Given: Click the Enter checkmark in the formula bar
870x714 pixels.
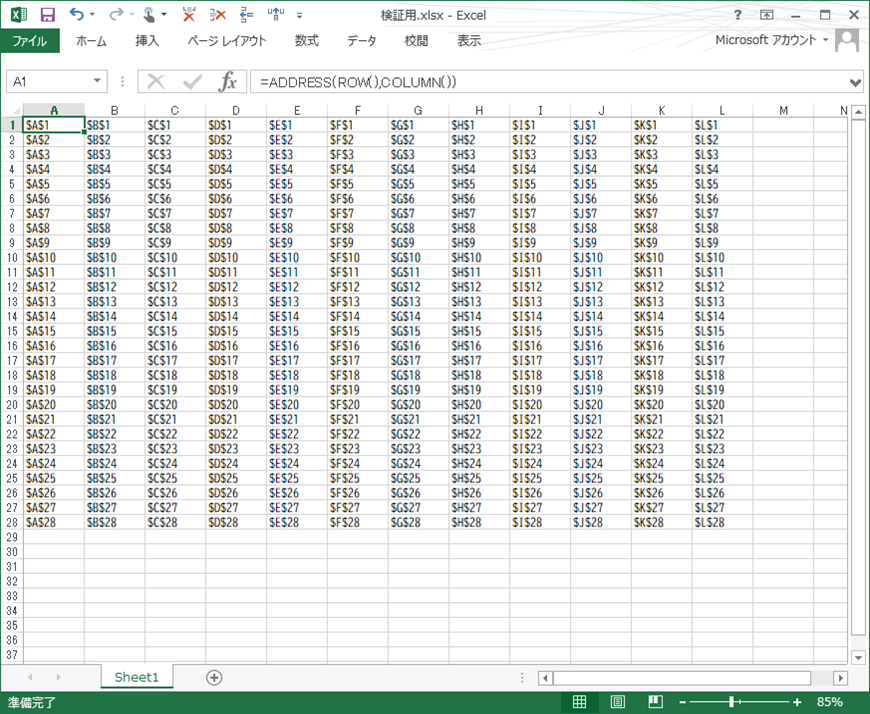Looking at the screenshot, I should tap(192, 82).
